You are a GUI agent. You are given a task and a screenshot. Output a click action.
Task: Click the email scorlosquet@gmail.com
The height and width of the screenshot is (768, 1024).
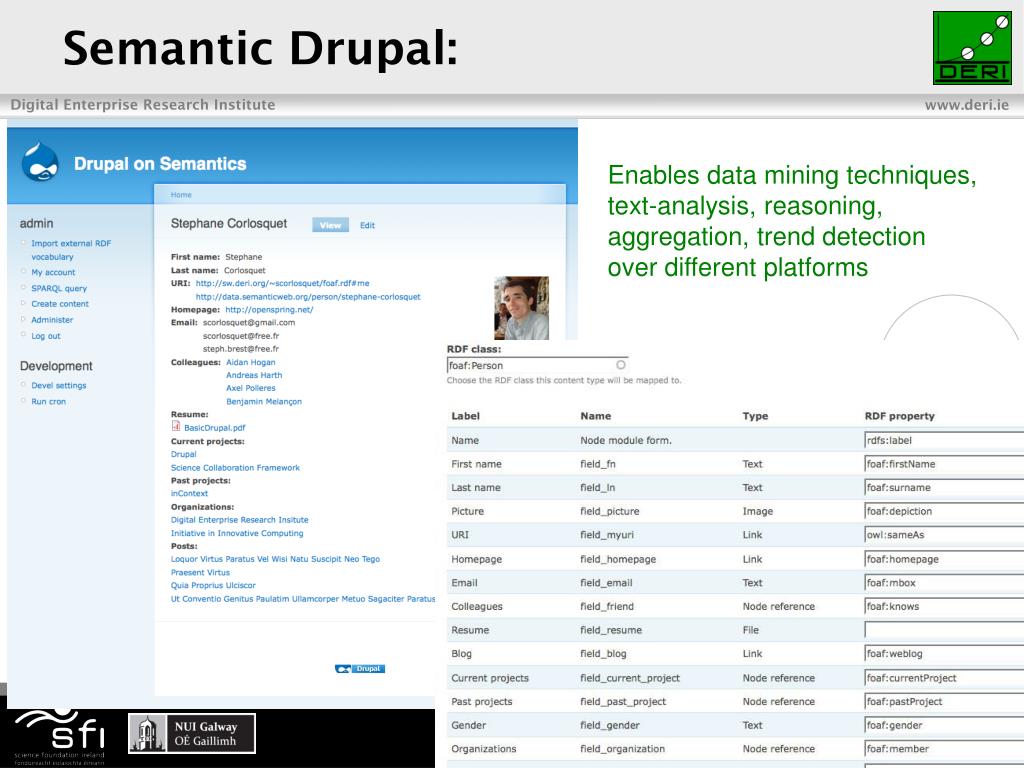[x=249, y=323]
